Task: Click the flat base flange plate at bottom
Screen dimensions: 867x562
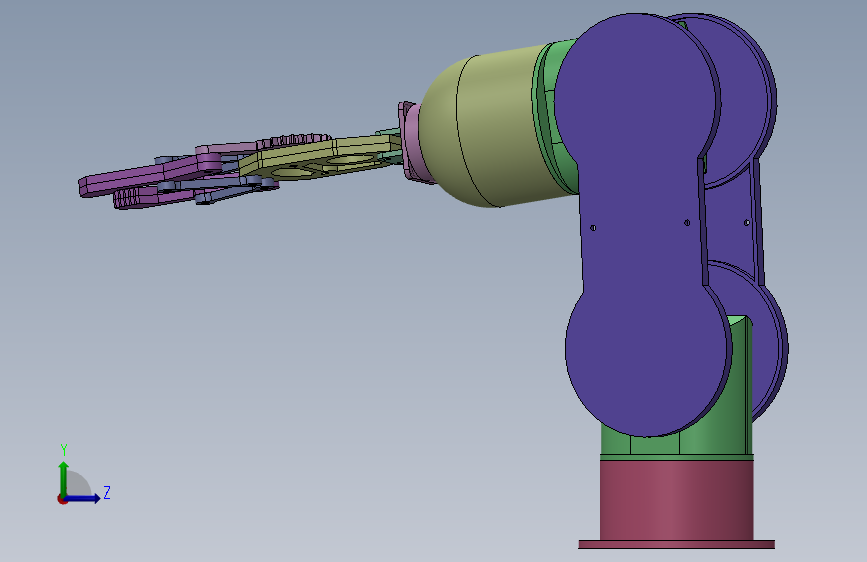Action: [x=676, y=545]
